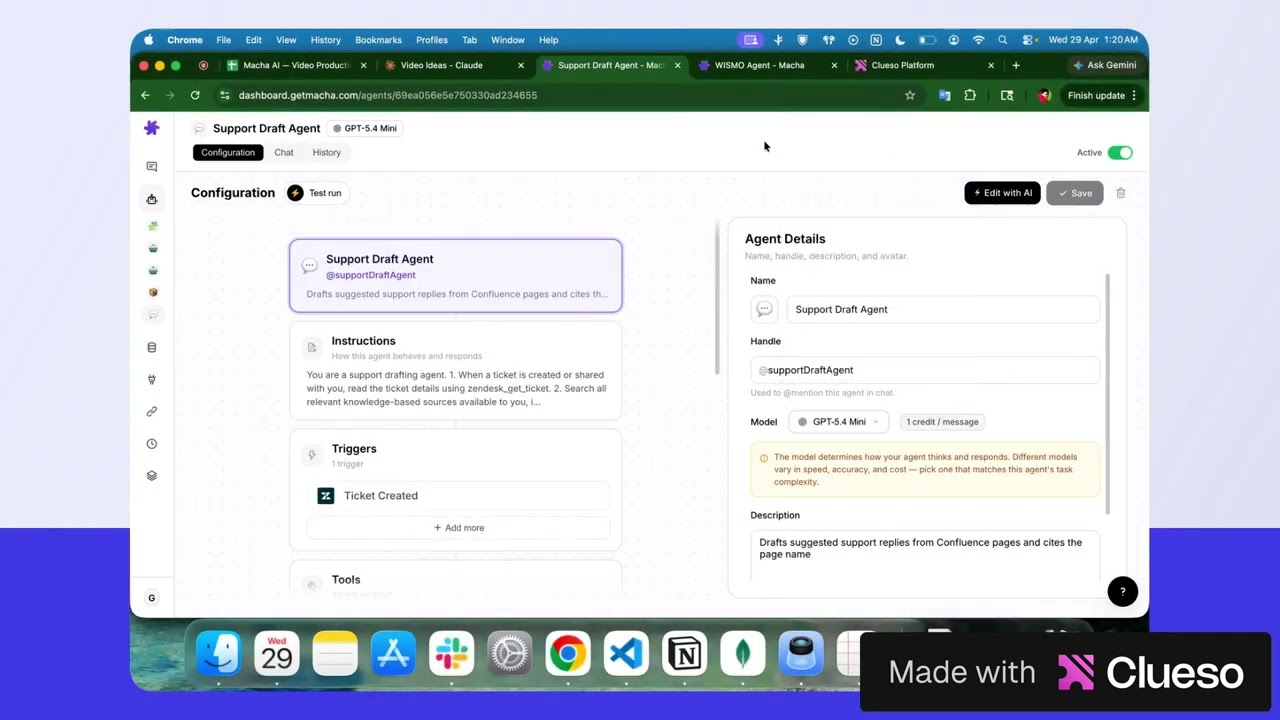Click the Test run button
The width and height of the screenshot is (1280, 720).
[316, 193]
